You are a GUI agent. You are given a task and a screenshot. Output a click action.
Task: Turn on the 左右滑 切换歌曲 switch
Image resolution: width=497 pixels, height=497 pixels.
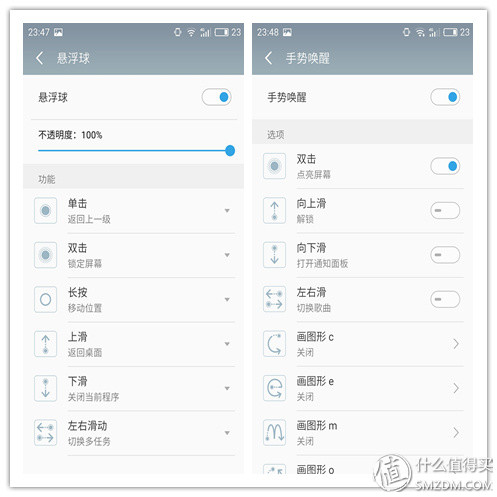(x=445, y=299)
